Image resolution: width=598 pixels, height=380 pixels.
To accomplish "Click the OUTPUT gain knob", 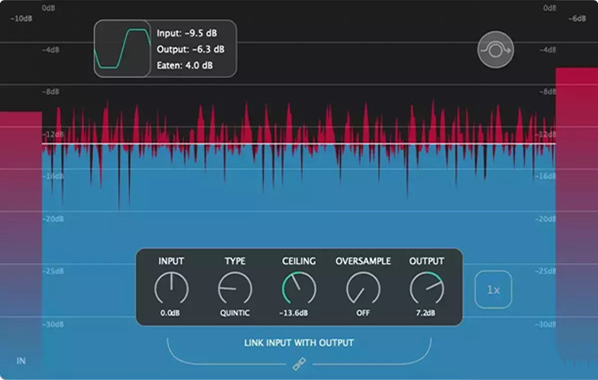I will [427, 288].
